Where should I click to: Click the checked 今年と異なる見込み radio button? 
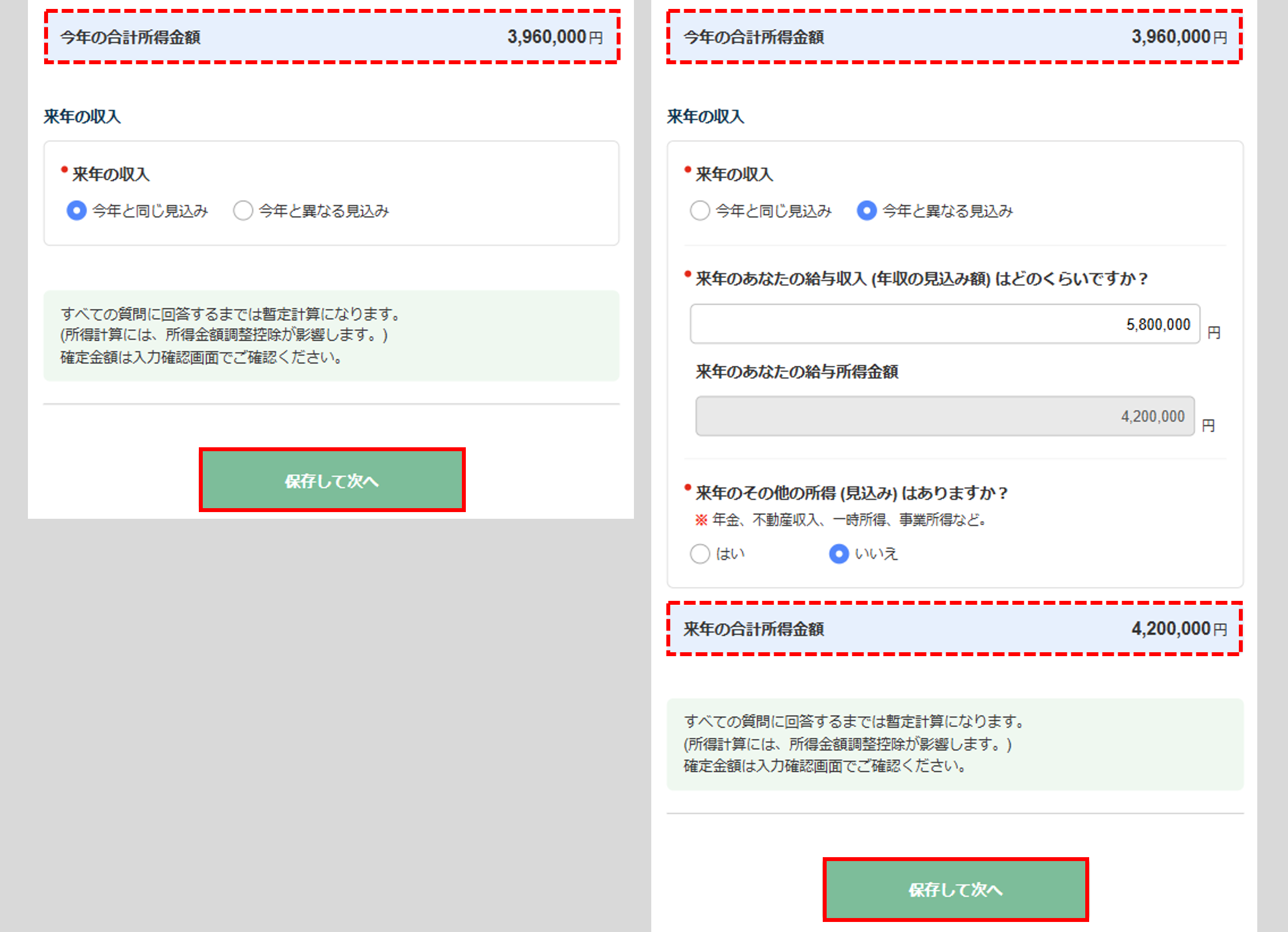coord(867,210)
